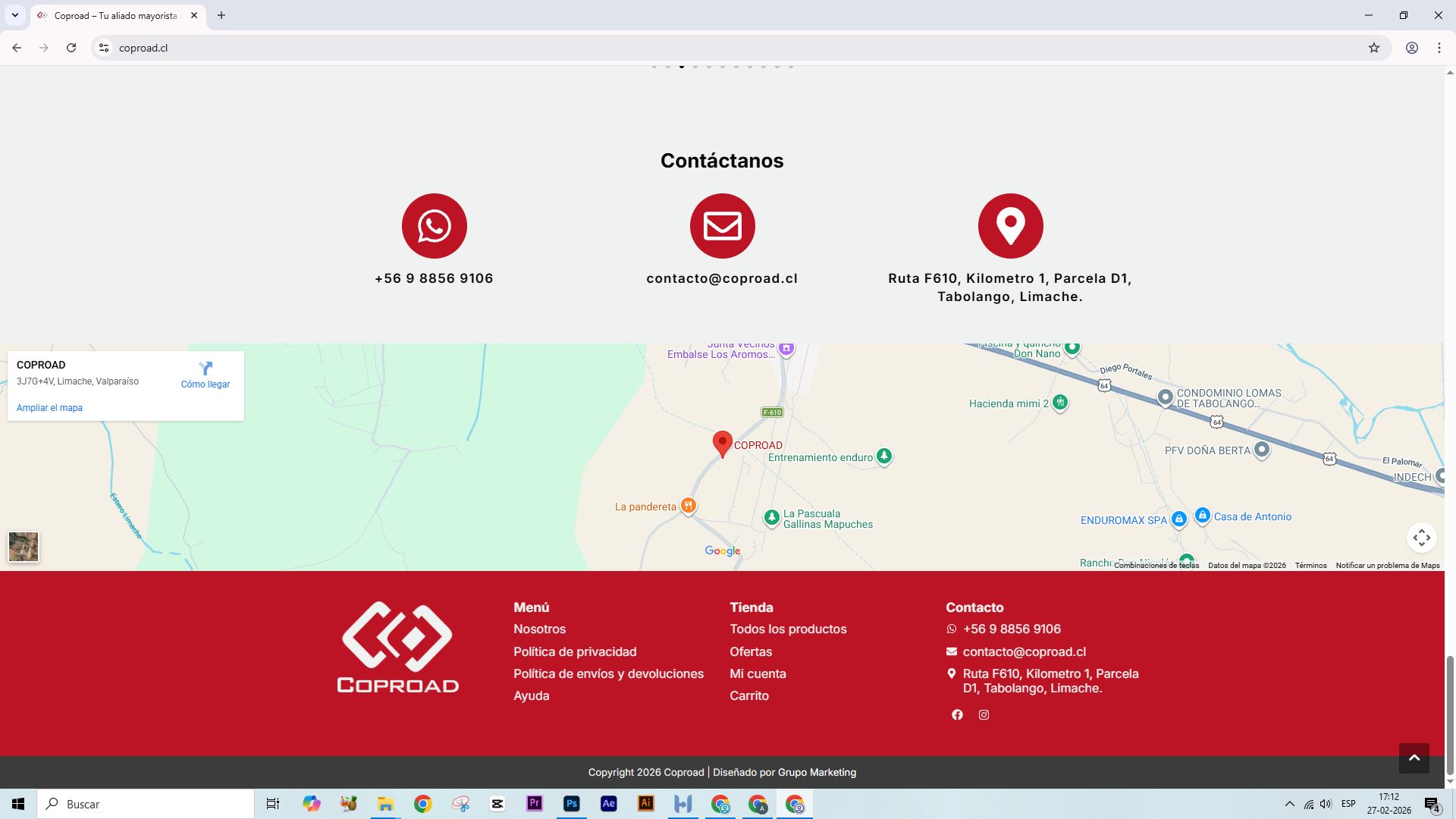
Task: Open Chrome's three-dot menu
Action: click(1439, 48)
